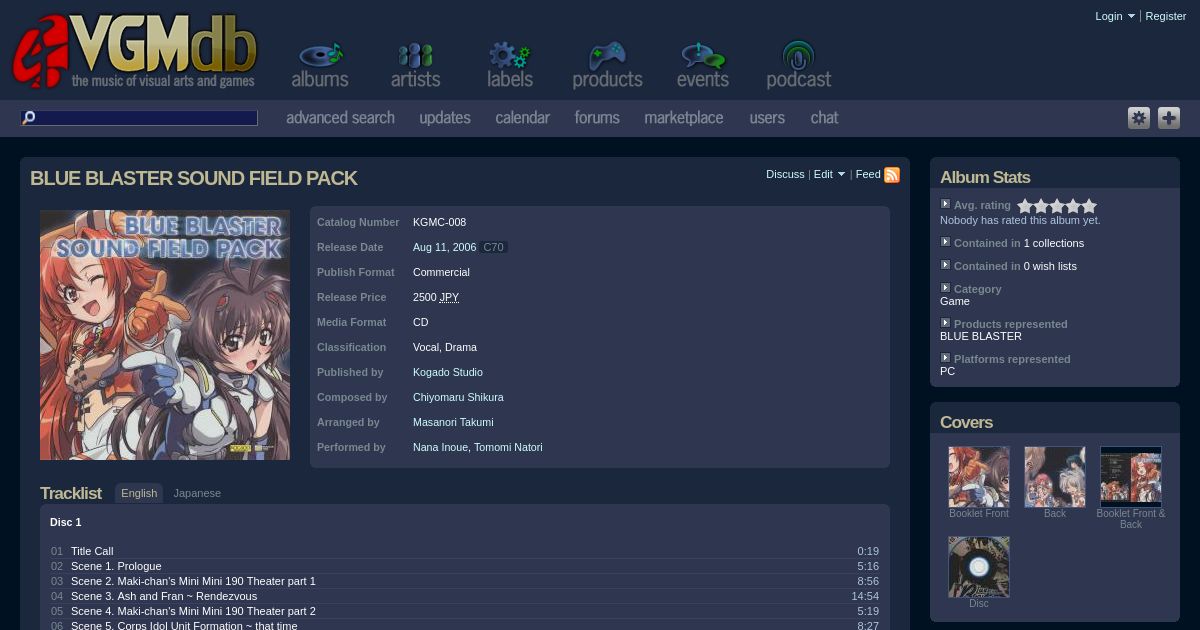
Task: Click the Register link
Action: click(1165, 16)
